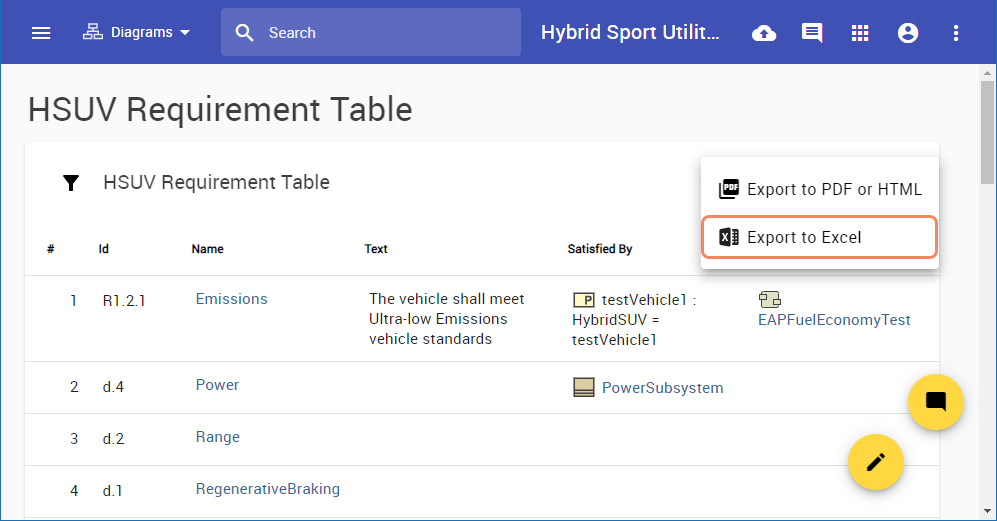Open the vertical three-dot more menu

click(956, 33)
